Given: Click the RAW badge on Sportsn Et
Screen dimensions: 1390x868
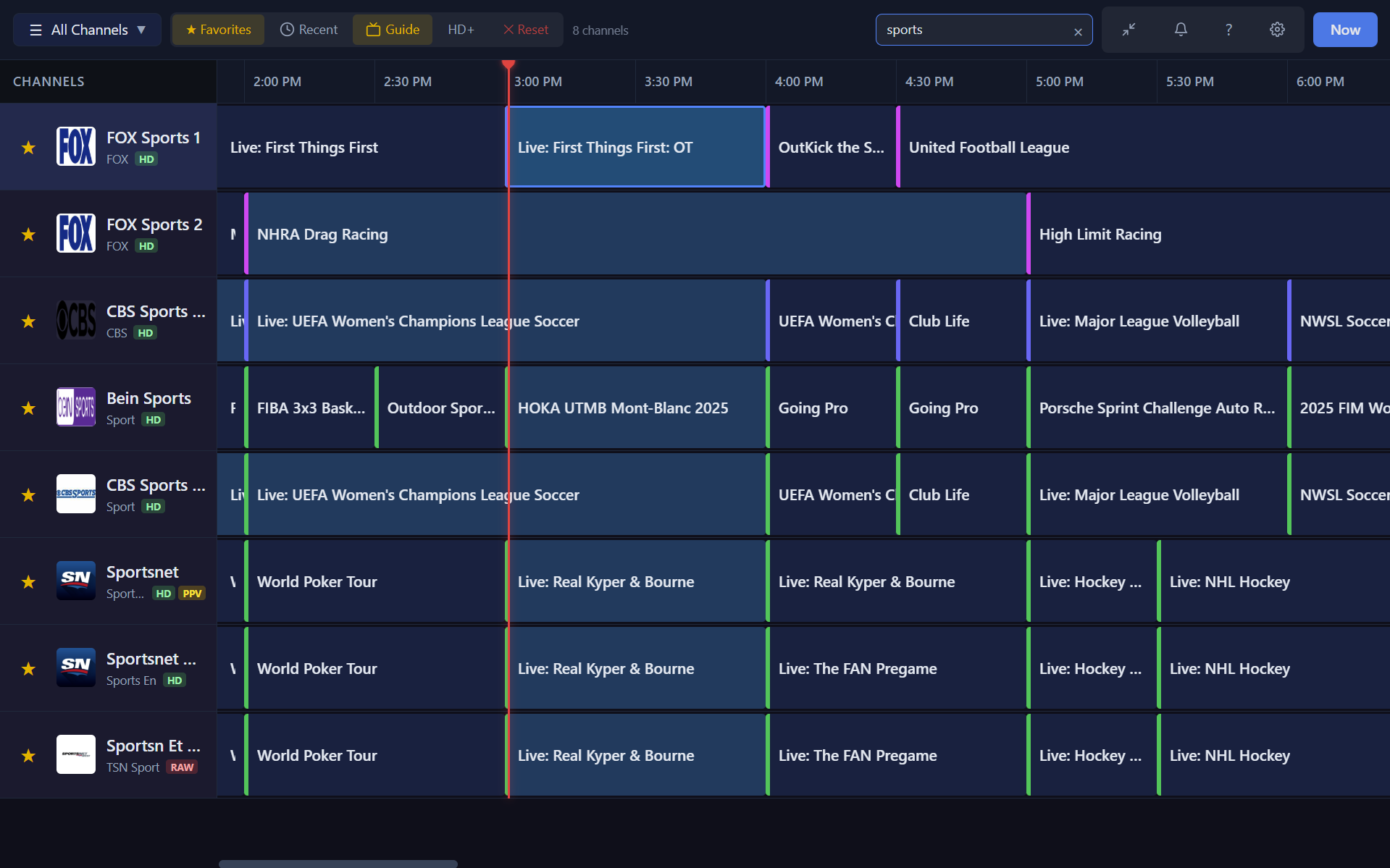Looking at the screenshot, I should tap(182, 767).
